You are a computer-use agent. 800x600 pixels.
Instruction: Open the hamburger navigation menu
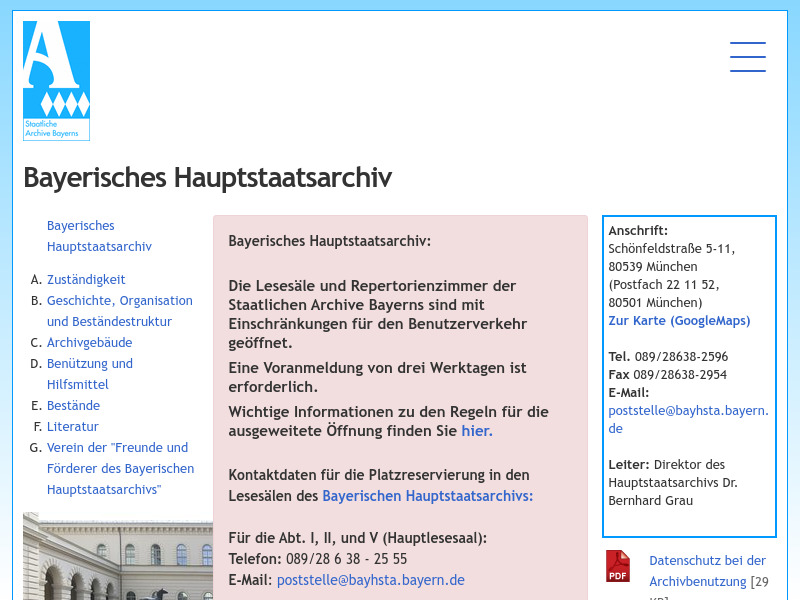(x=748, y=57)
